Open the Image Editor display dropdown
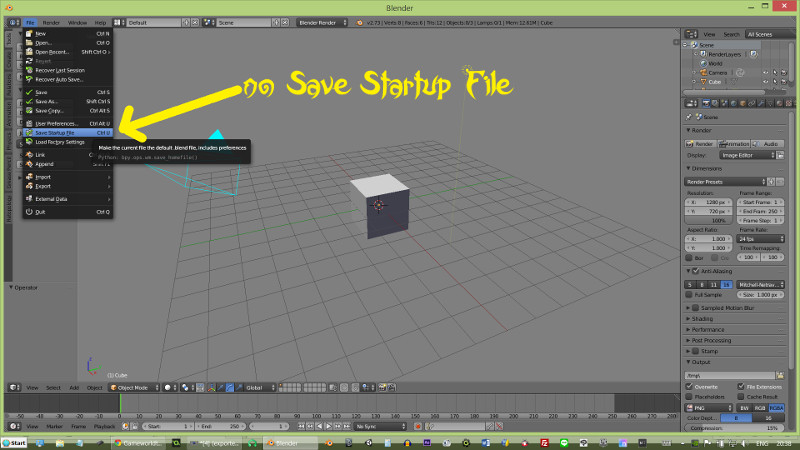800x450 pixels. click(x=747, y=155)
